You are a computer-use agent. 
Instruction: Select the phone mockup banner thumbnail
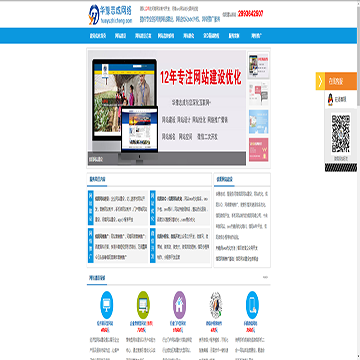[258, 65]
